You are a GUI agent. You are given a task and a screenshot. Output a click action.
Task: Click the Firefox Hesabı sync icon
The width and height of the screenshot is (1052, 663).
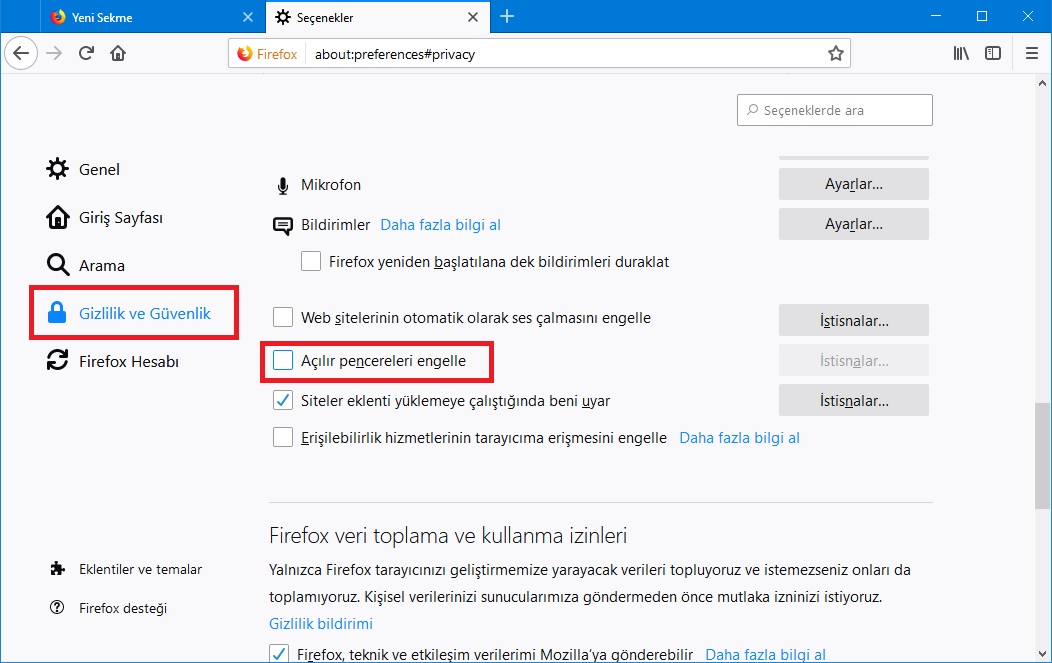tap(58, 361)
